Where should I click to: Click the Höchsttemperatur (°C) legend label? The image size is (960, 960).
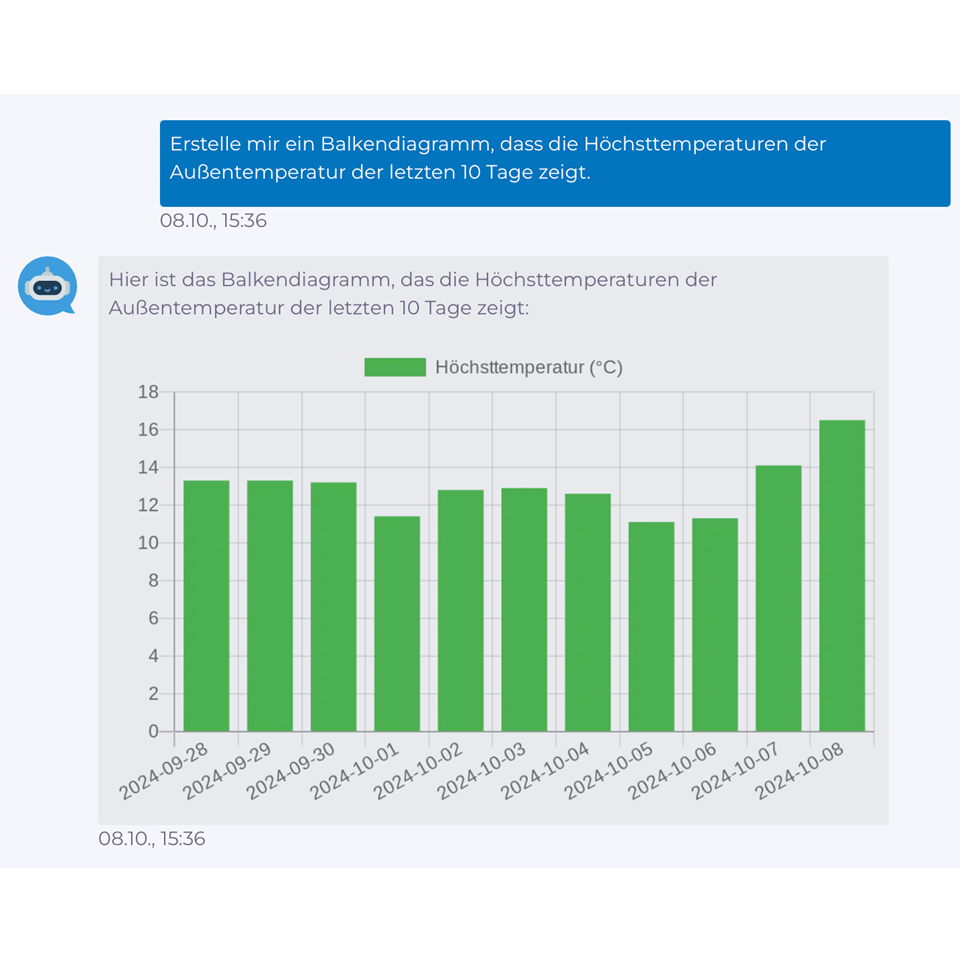click(x=528, y=367)
